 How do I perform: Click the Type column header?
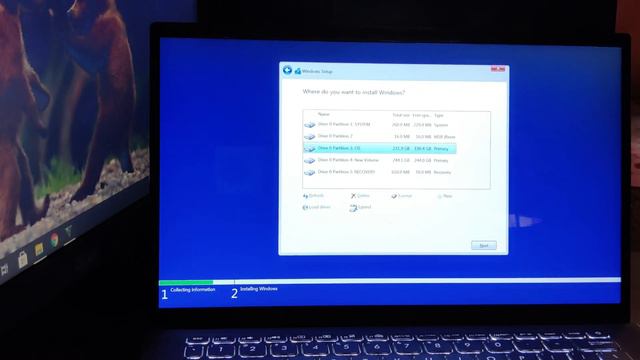coord(439,116)
